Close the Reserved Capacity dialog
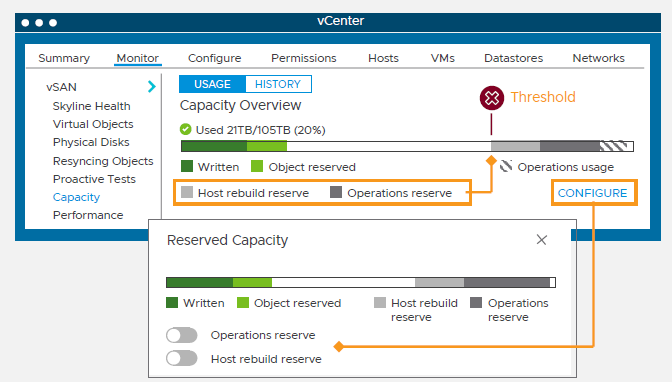 pyautogui.click(x=542, y=240)
